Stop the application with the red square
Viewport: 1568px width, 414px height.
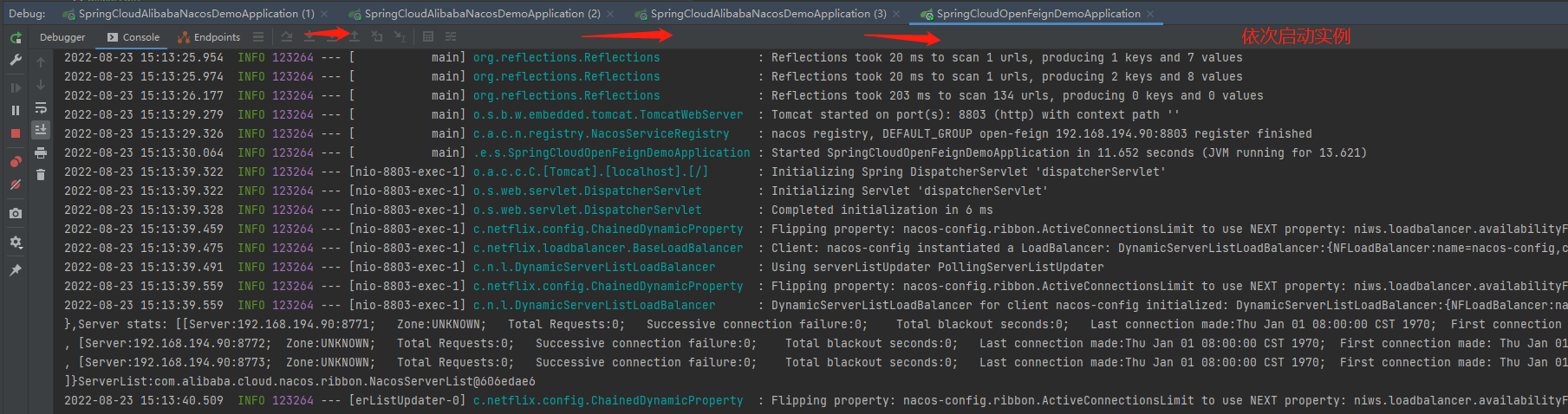pos(16,133)
